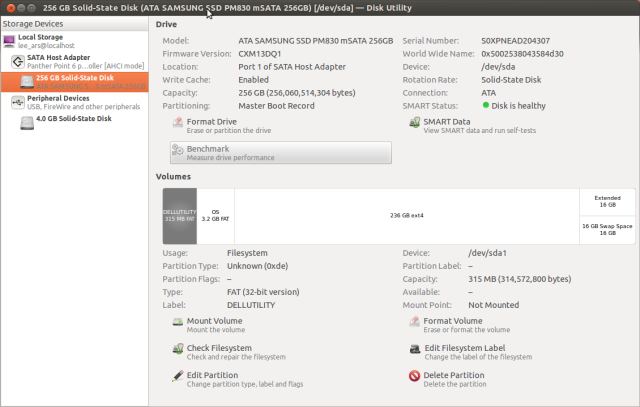The width and height of the screenshot is (640, 407).
Task: Click the Format Volume icon
Action: pos(415,322)
